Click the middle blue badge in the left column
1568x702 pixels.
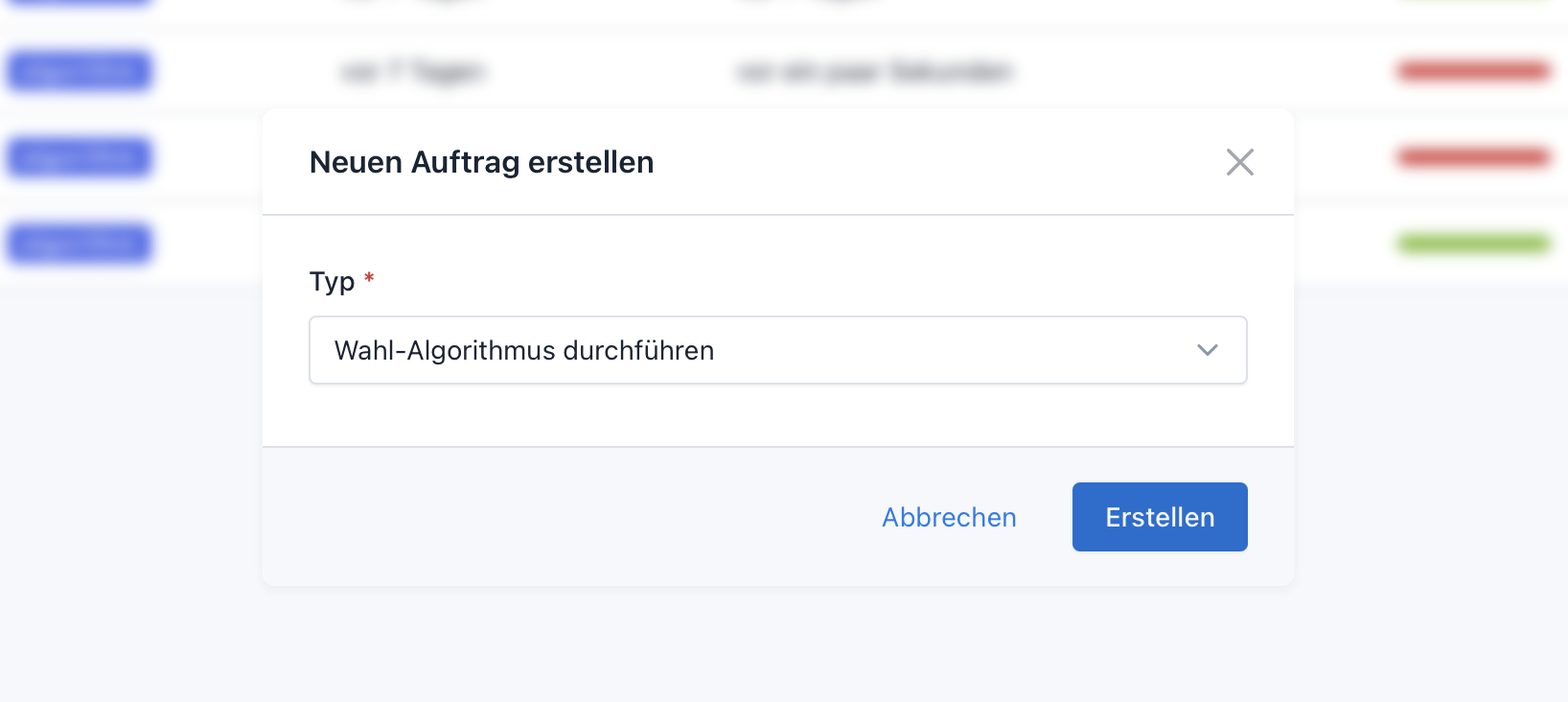pyautogui.click(x=80, y=156)
